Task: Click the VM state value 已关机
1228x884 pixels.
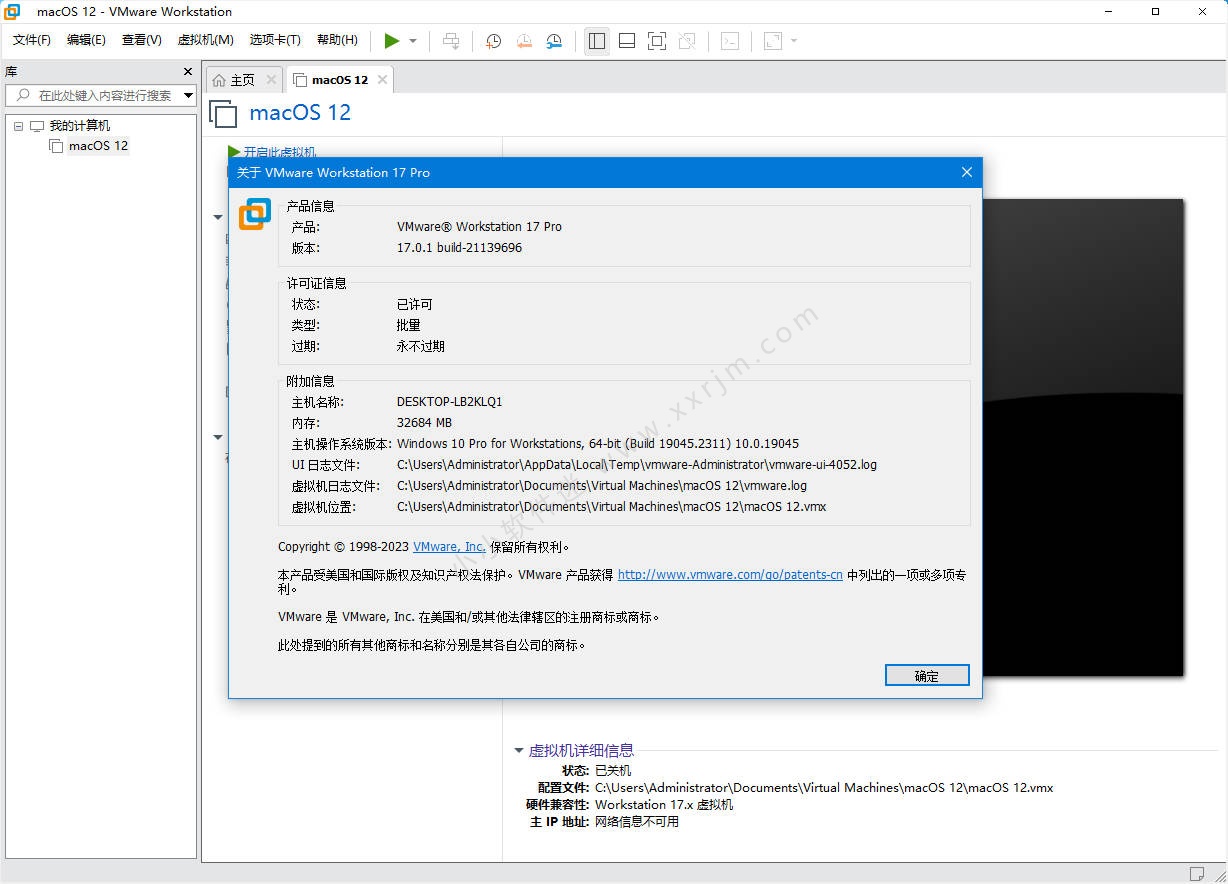Action: click(x=613, y=771)
